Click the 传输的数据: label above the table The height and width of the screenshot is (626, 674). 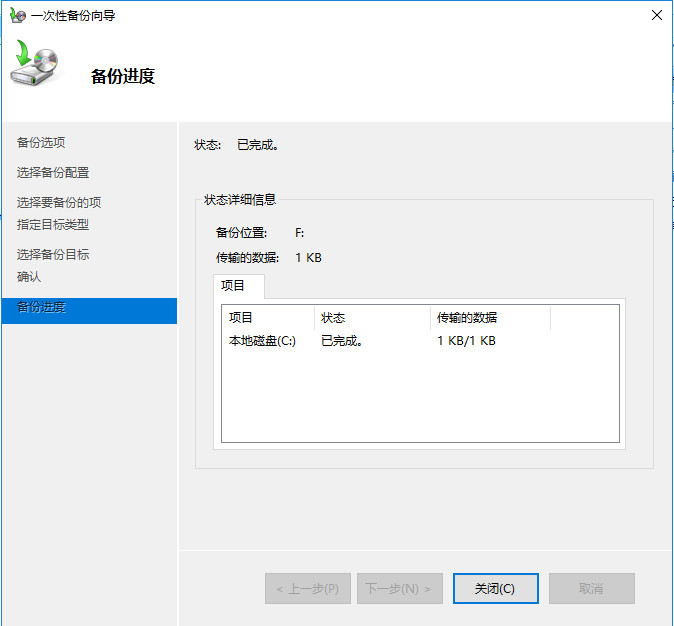click(x=247, y=258)
